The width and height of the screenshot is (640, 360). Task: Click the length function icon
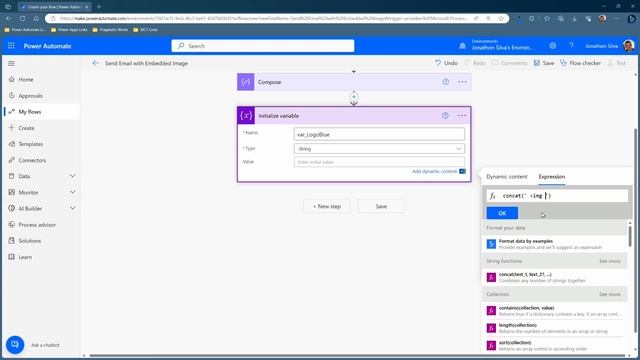(491, 328)
